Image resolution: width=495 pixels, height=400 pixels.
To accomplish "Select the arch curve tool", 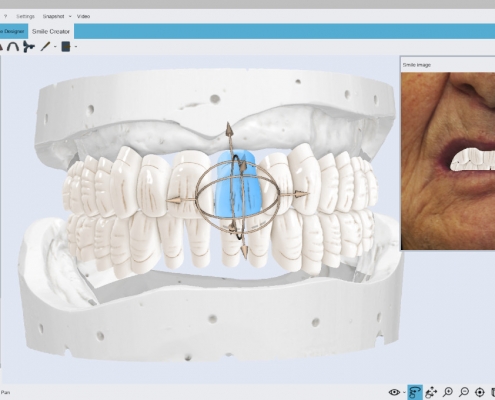I will tap(13, 46).
